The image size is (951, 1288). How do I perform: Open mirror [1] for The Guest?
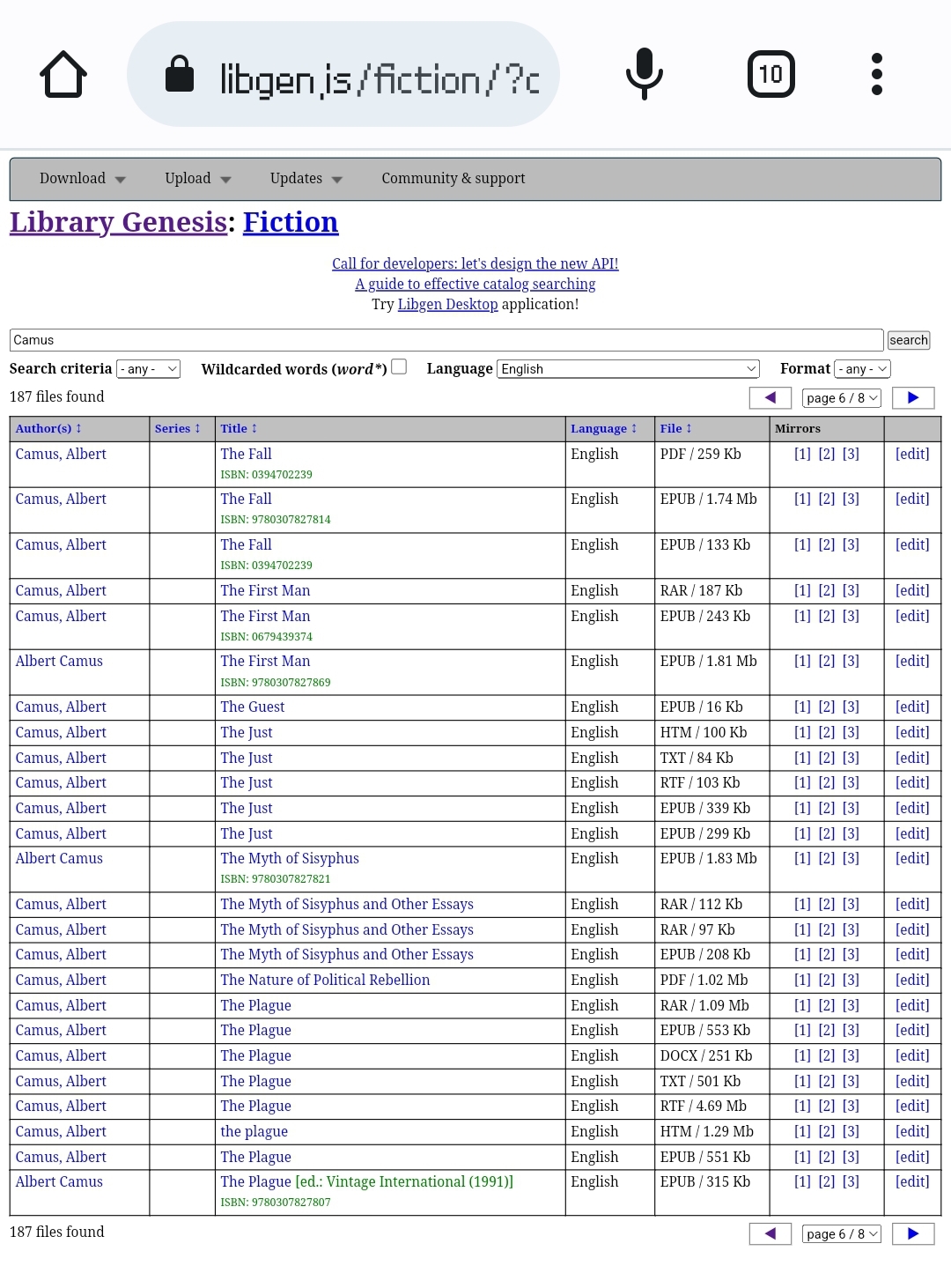click(x=802, y=707)
